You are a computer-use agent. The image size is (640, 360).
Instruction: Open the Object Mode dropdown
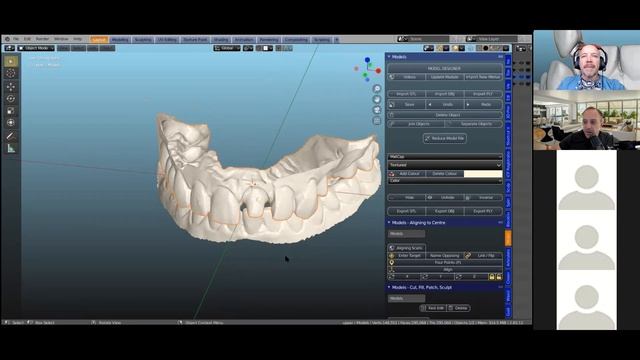[36, 48]
